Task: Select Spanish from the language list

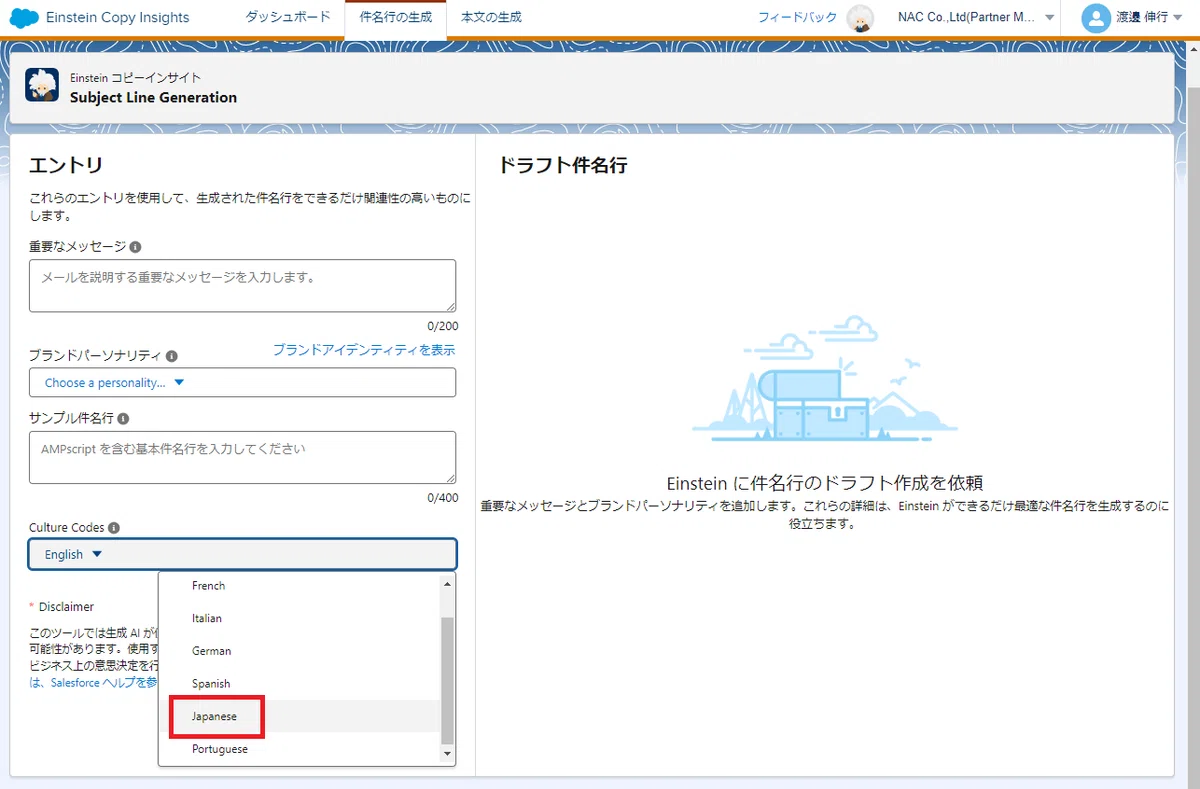Action: click(x=300, y=684)
